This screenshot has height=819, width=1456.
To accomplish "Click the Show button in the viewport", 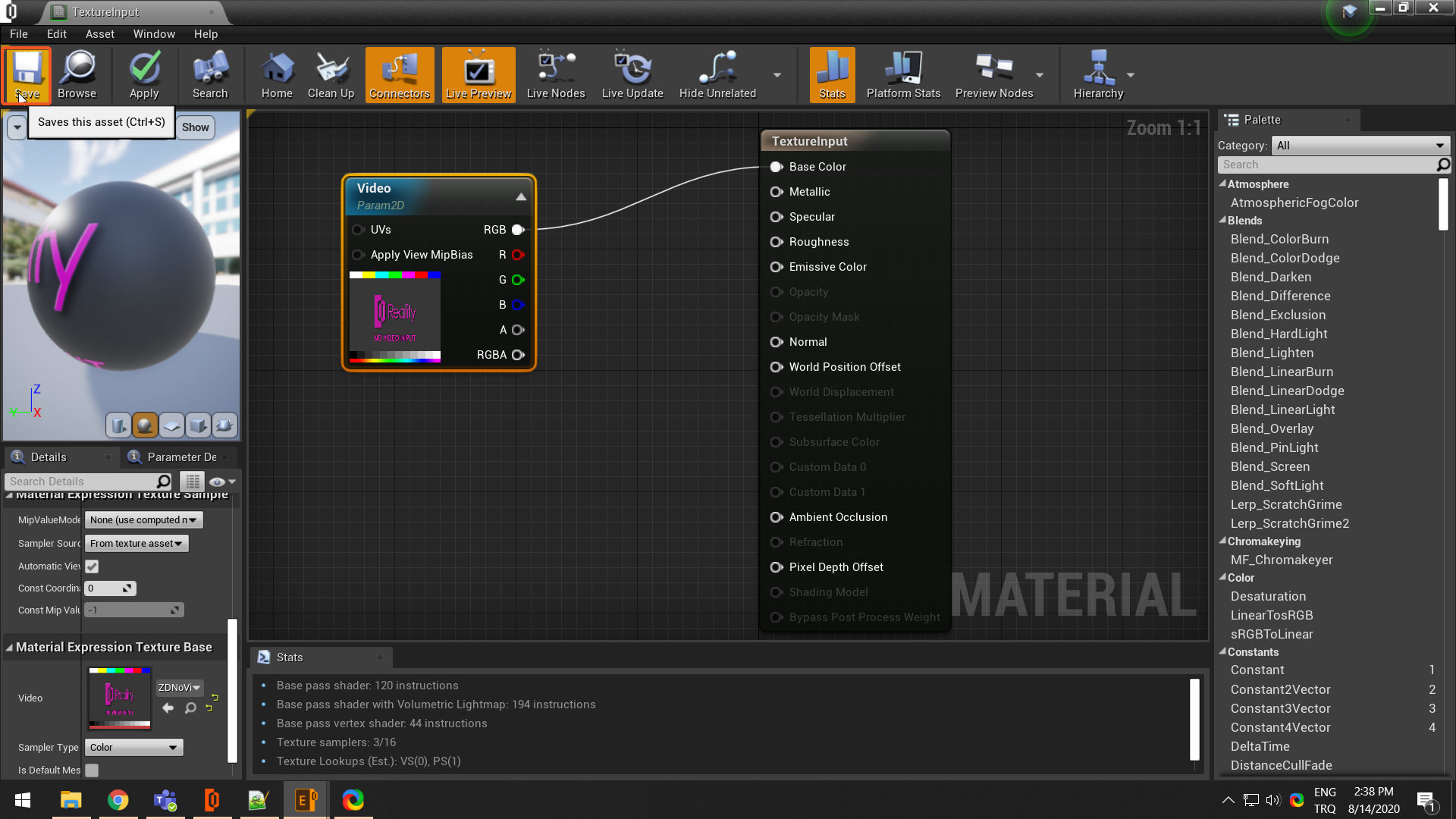I will (x=195, y=127).
